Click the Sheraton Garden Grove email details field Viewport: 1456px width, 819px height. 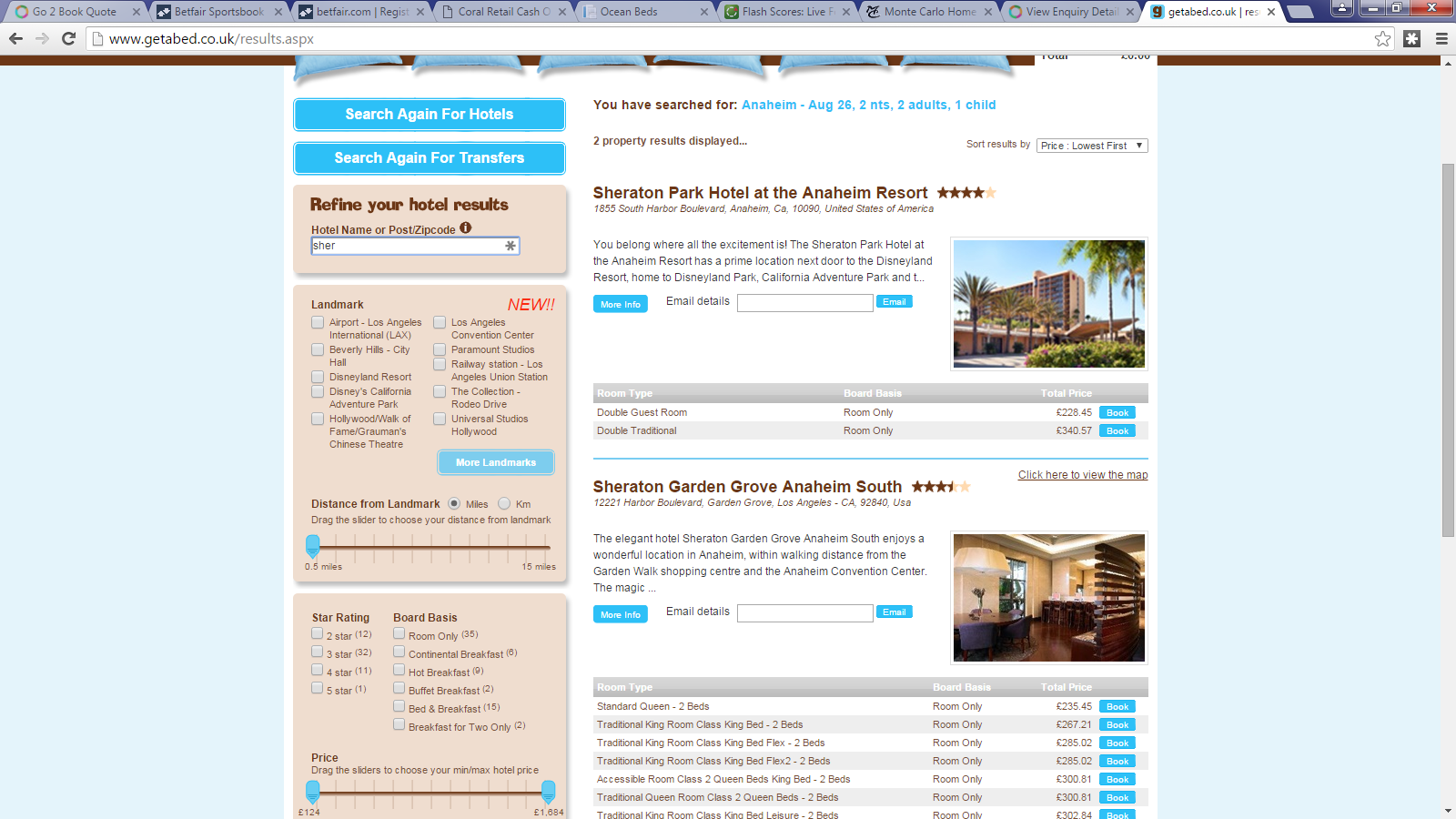pyautogui.click(x=805, y=613)
